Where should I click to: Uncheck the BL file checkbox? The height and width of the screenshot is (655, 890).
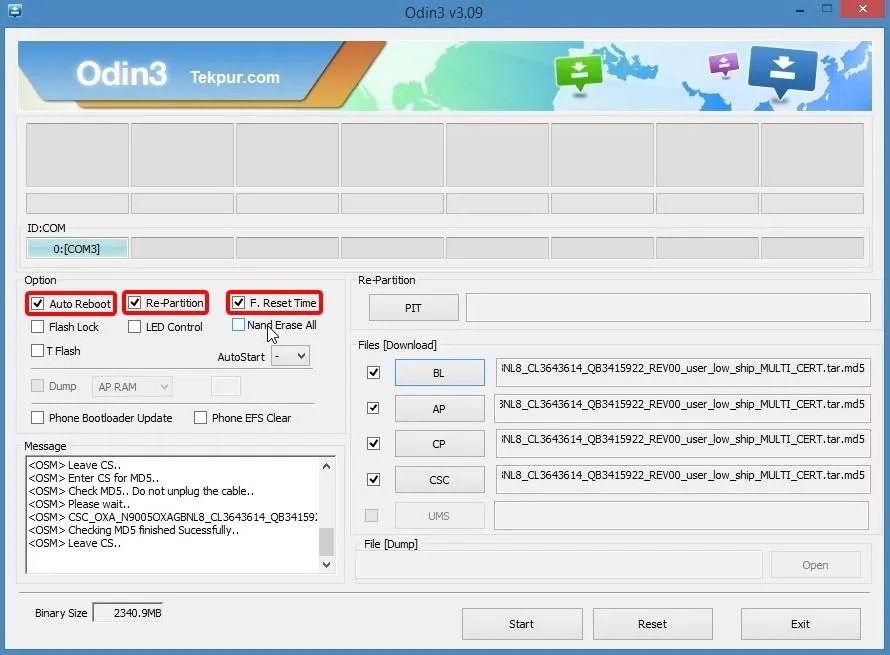click(373, 372)
